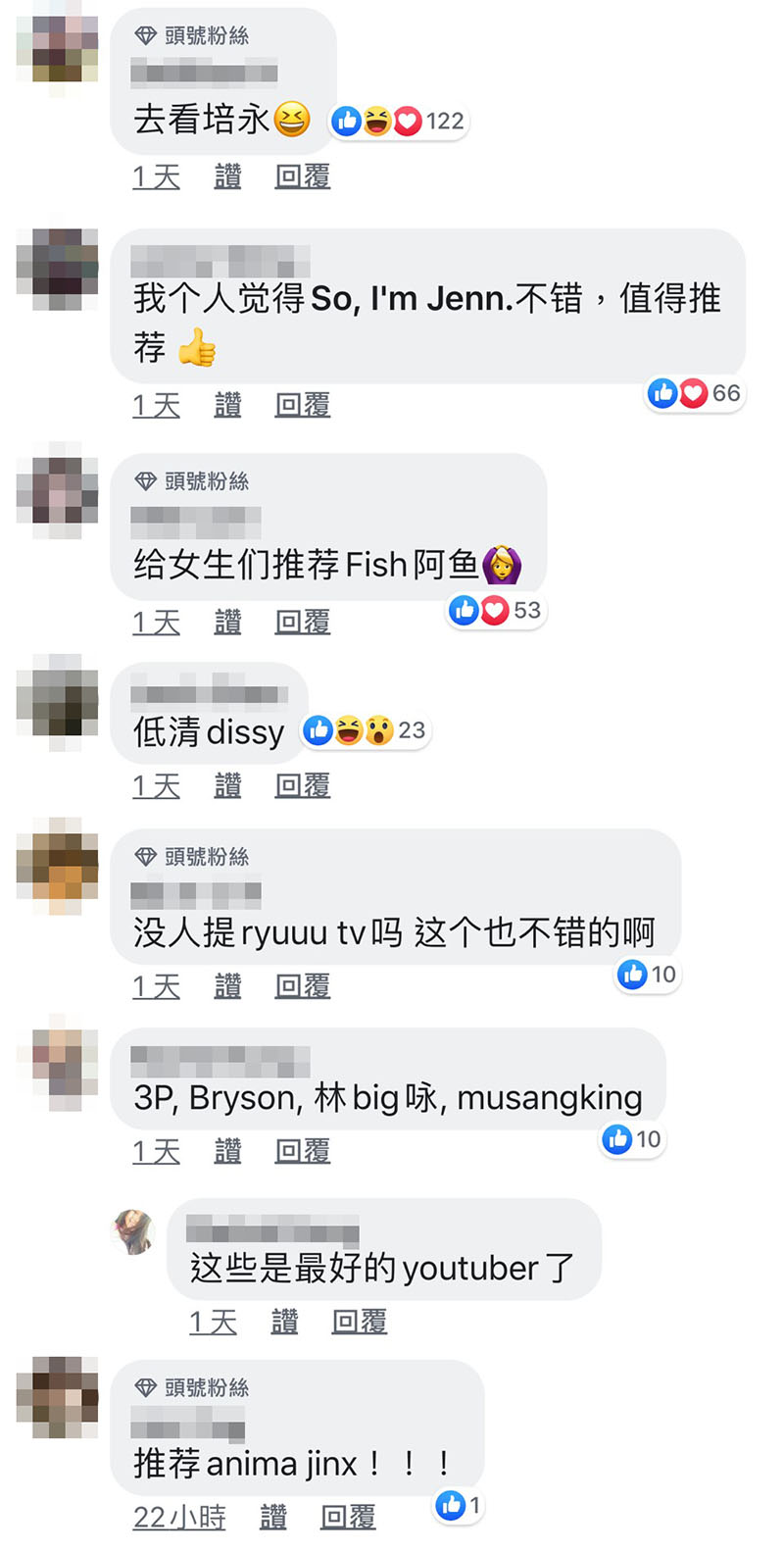The width and height of the screenshot is (784, 1552).
Task: Open the 23 reactions on 低清 dissy comment
Action: point(365,730)
